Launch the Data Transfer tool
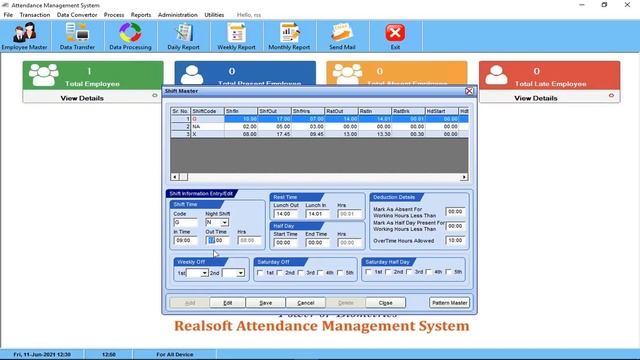Image resolution: width=640 pixels, height=360 pixels. pos(77,36)
